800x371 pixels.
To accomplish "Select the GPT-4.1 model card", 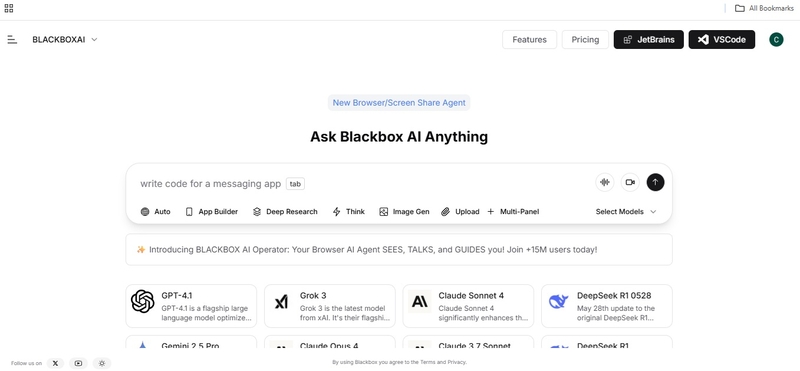I will pyautogui.click(x=191, y=306).
